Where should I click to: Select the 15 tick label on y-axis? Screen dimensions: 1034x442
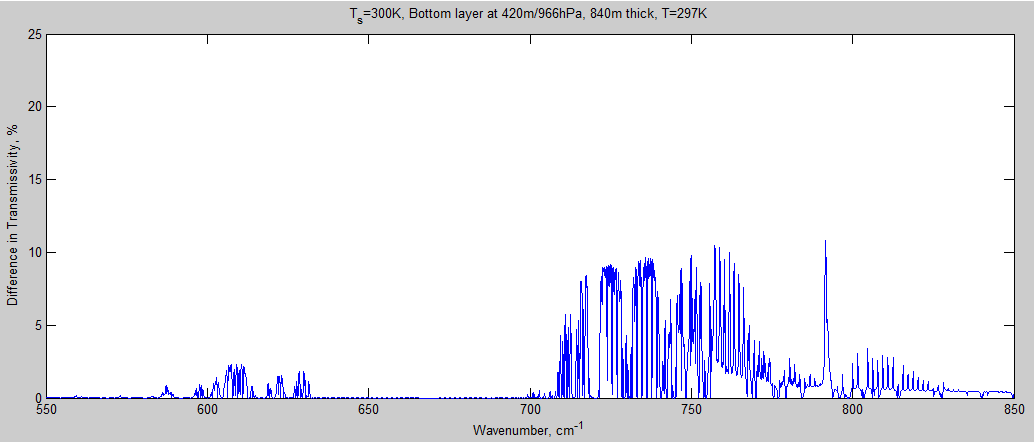(x=34, y=180)
